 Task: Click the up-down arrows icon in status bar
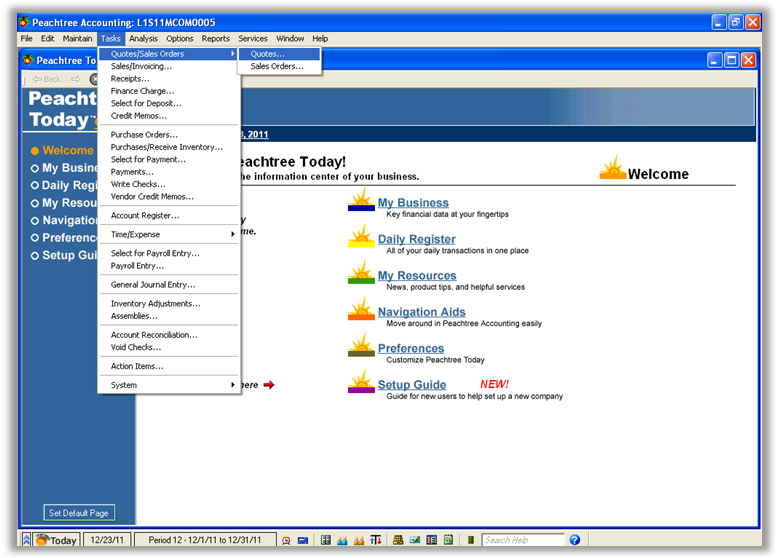pos(376,540)
